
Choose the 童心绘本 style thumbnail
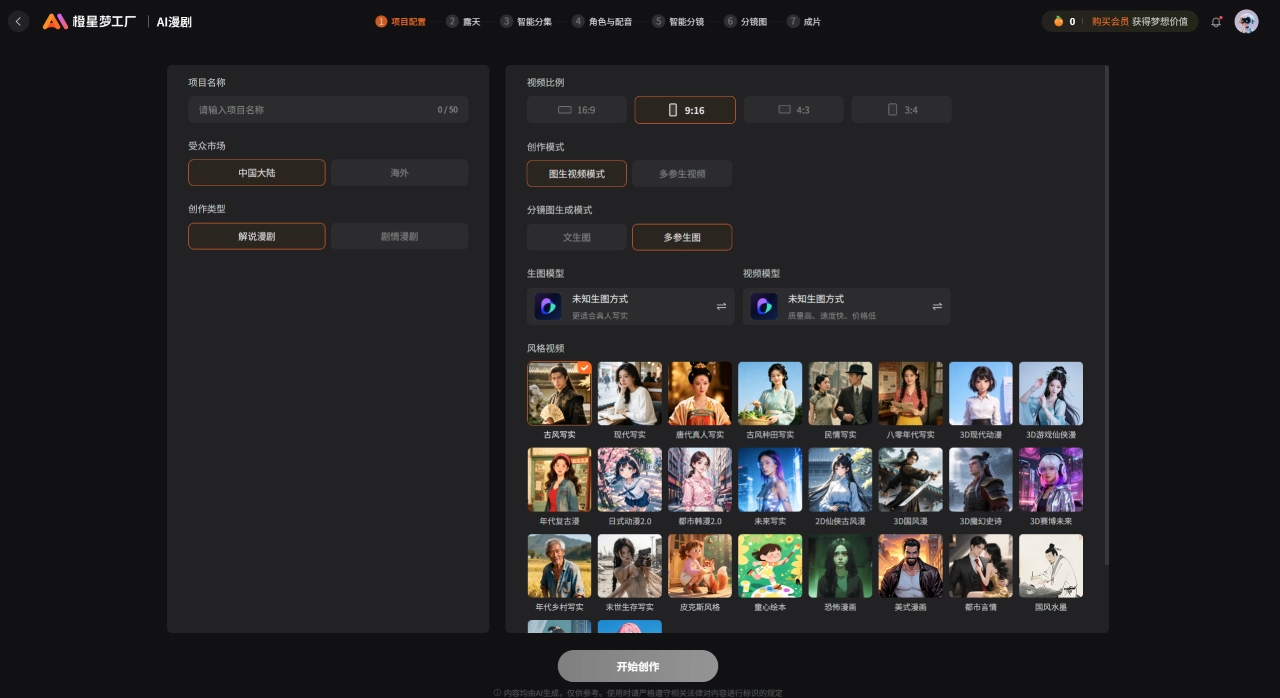(770, 566)
